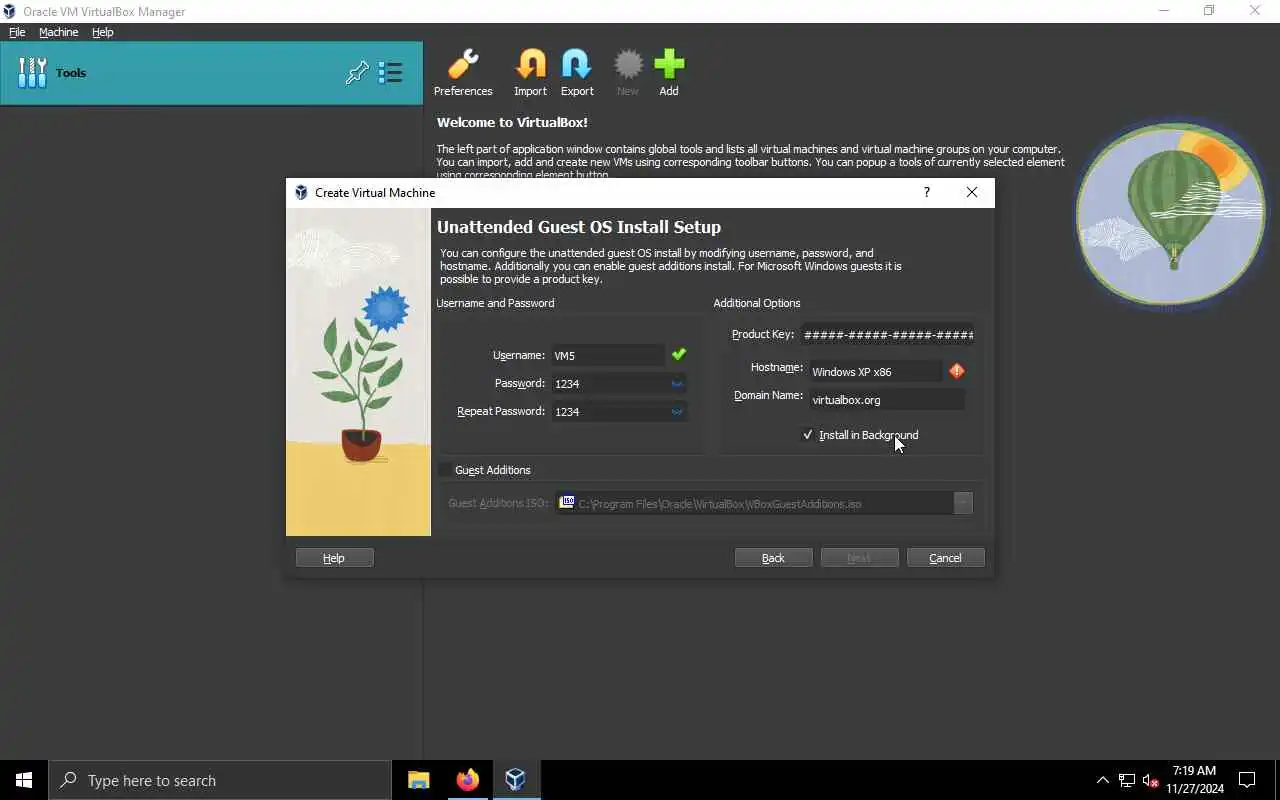Open the File menu
This screenshot has height=800, width=1280.
17,32
